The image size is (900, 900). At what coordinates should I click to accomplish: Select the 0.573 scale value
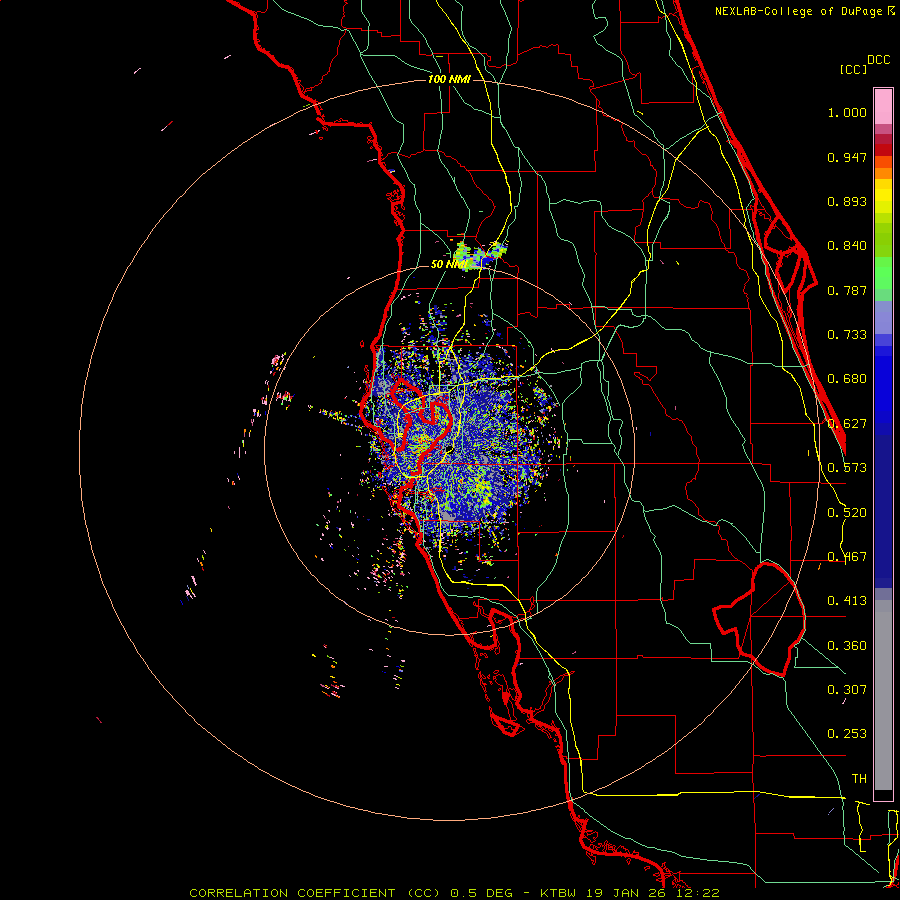coord(847,468)
